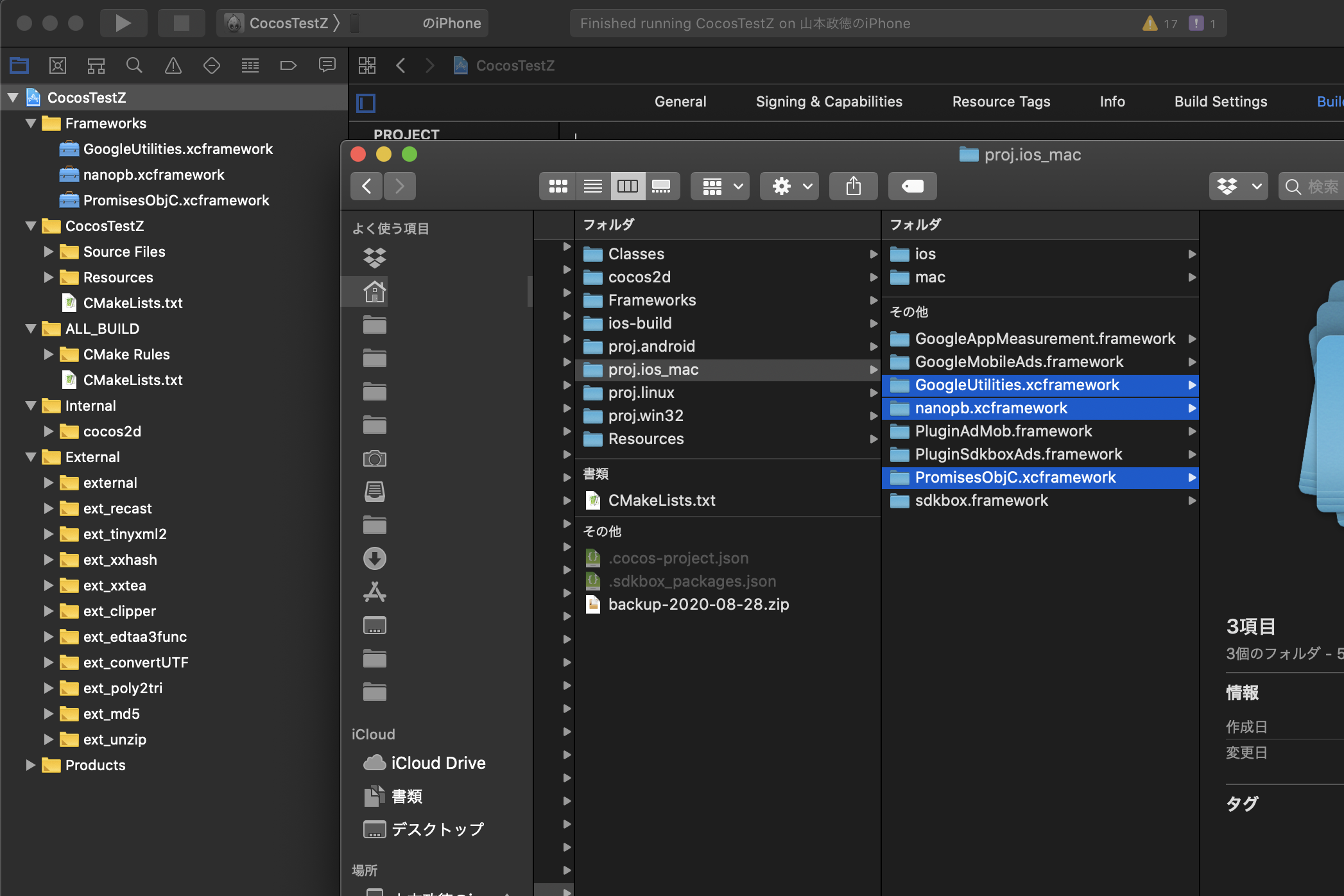Open the Classes folder in Finder

tap(728, 254)
